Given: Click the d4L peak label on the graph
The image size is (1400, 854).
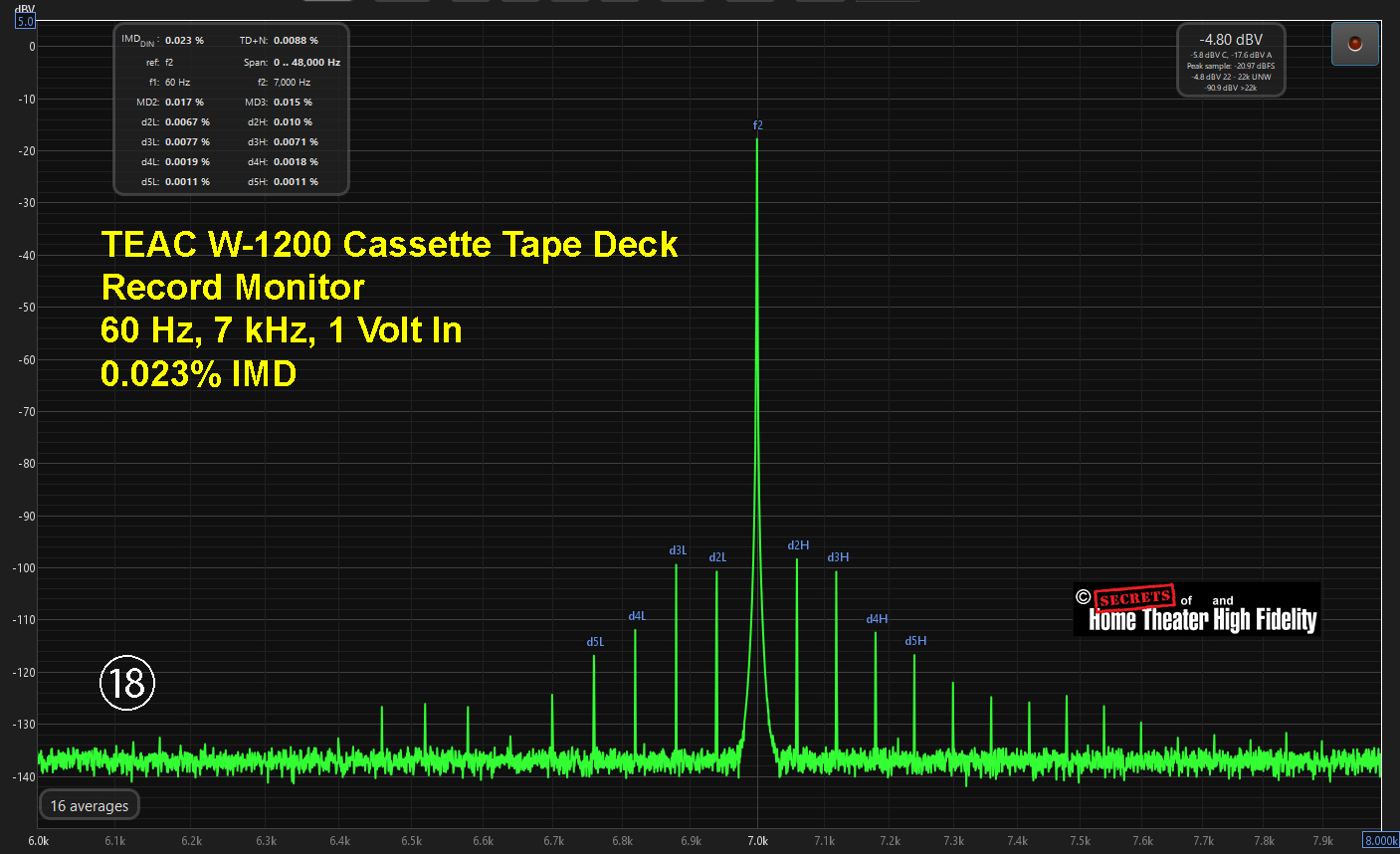Looking at the screenshot, I should point(637,616).
